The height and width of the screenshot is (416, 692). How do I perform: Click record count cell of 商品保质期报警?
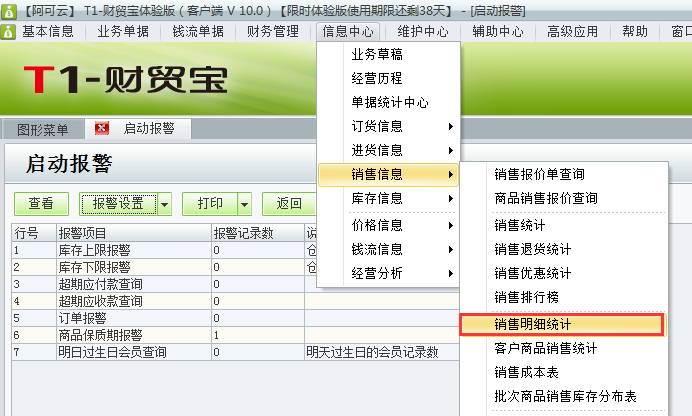pos(258,335)
